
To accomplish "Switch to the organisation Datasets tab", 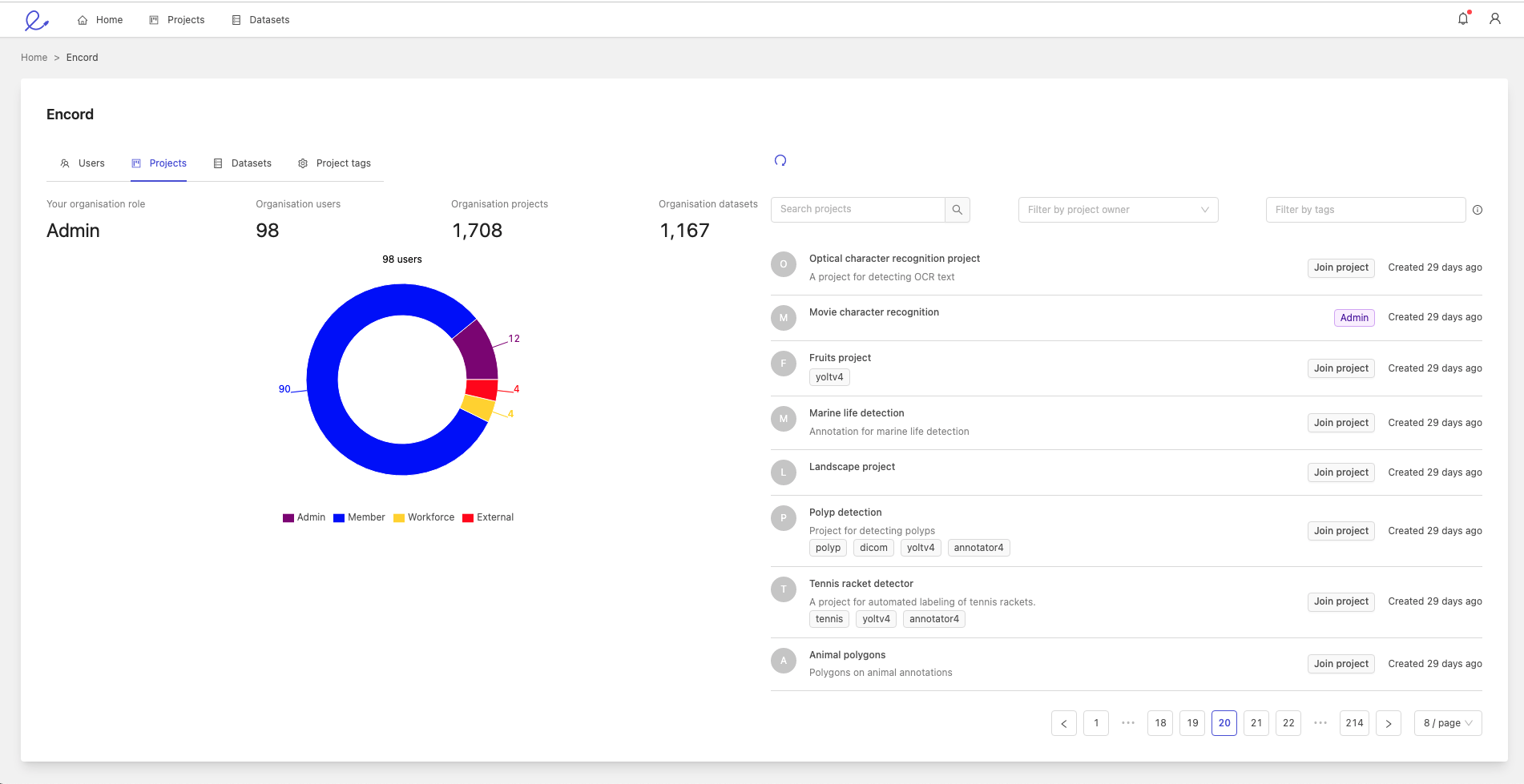I will [x=242, y=163].
